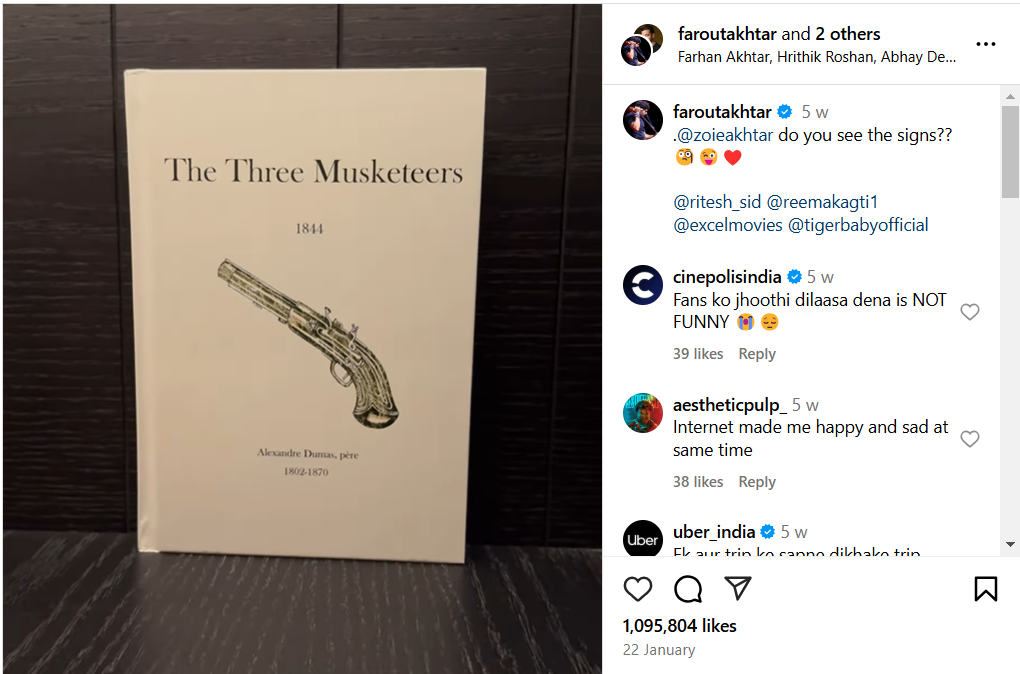Save post with bookmark icon
Screen dimensions: 1020x674
click(985, 589)
